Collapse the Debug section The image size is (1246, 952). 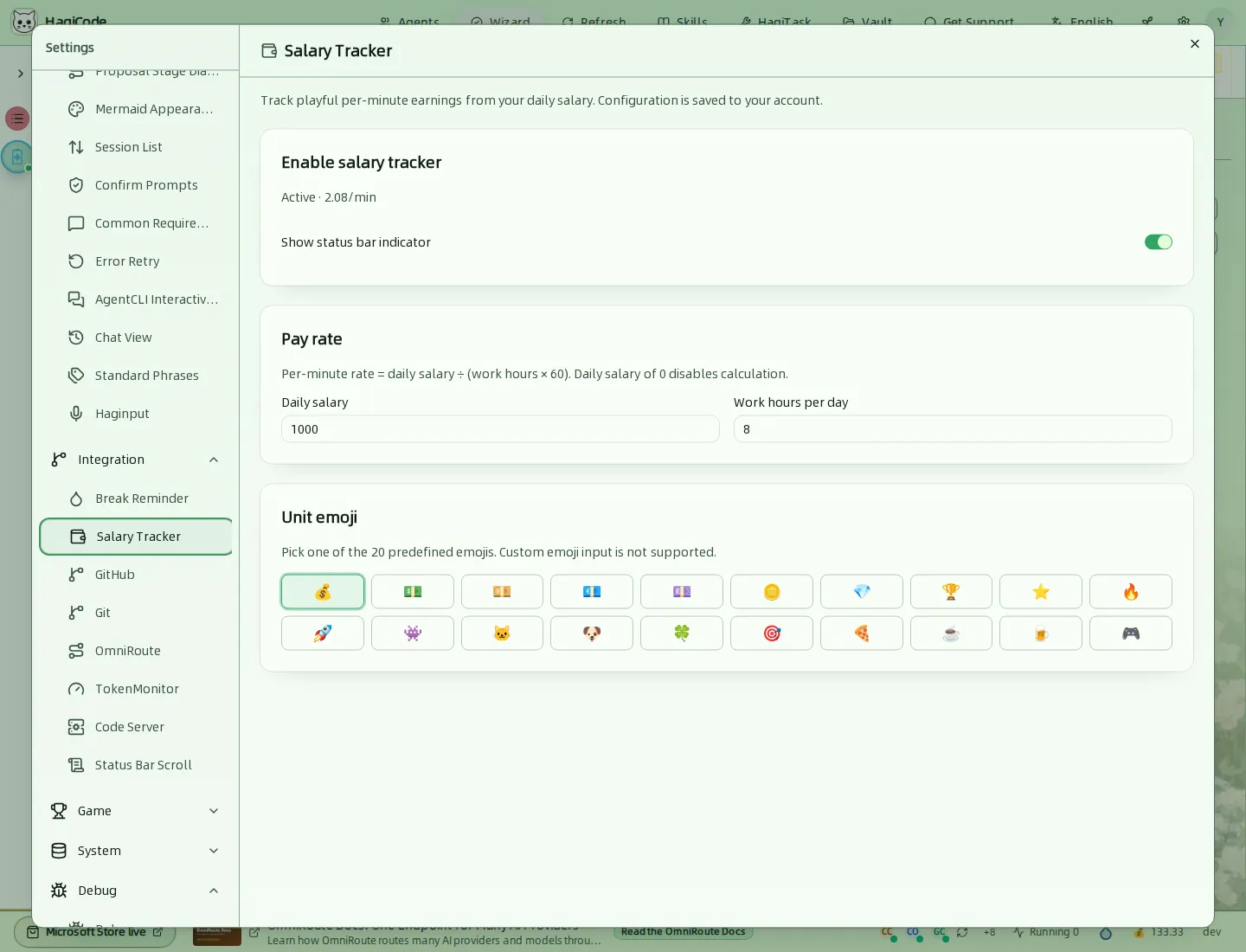click(136, 891)
